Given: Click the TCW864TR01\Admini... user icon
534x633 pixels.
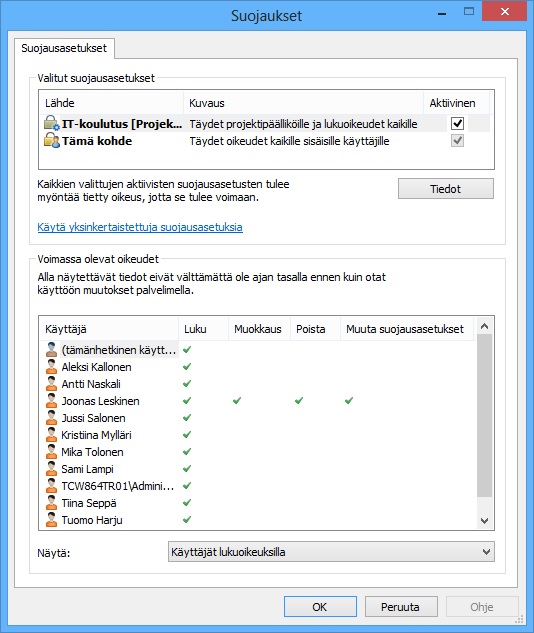Looking at the screenshot, I should pos(51,486).
